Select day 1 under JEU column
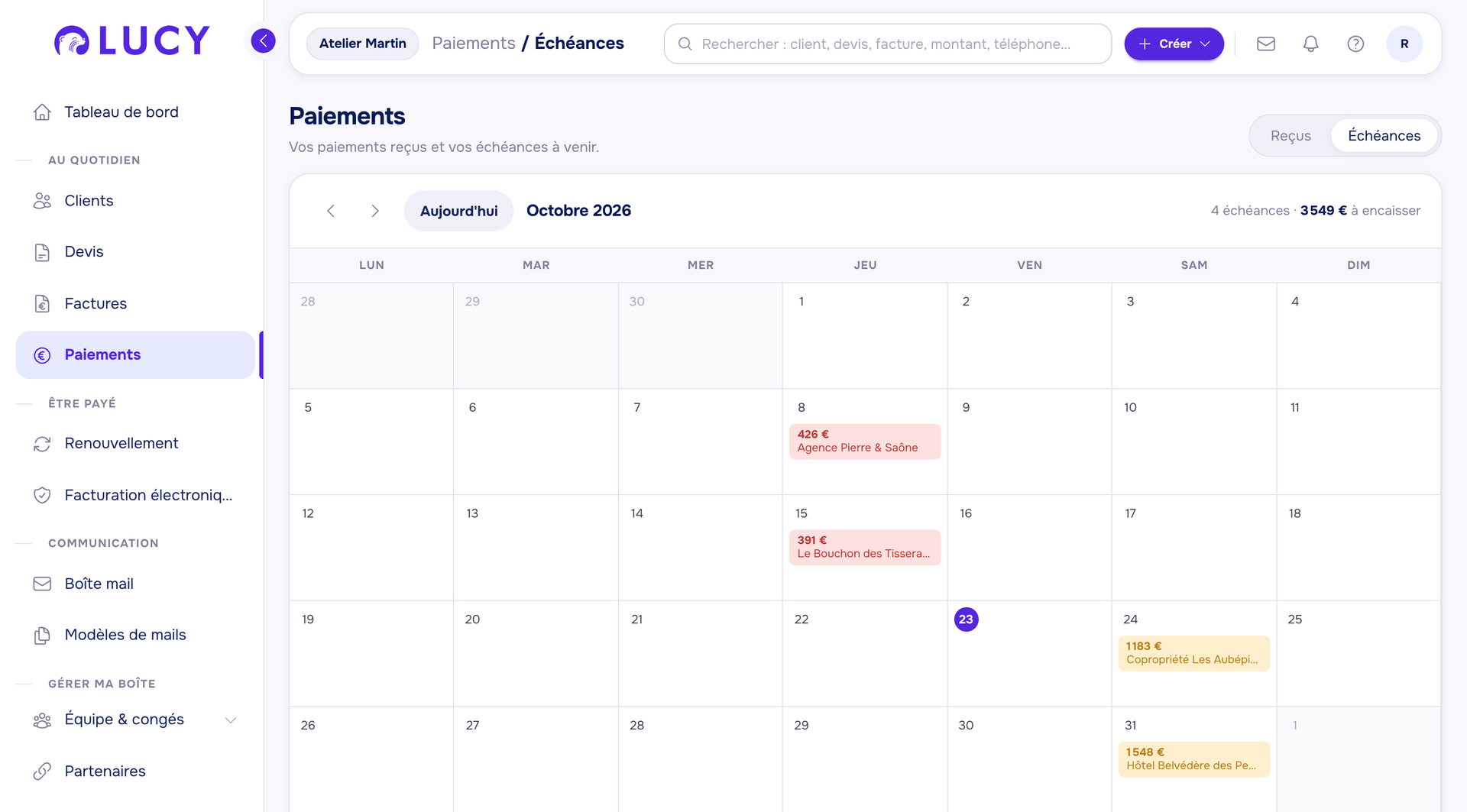Image resolution: width=1467 pixels, height=812 pixels. point(865,336)
